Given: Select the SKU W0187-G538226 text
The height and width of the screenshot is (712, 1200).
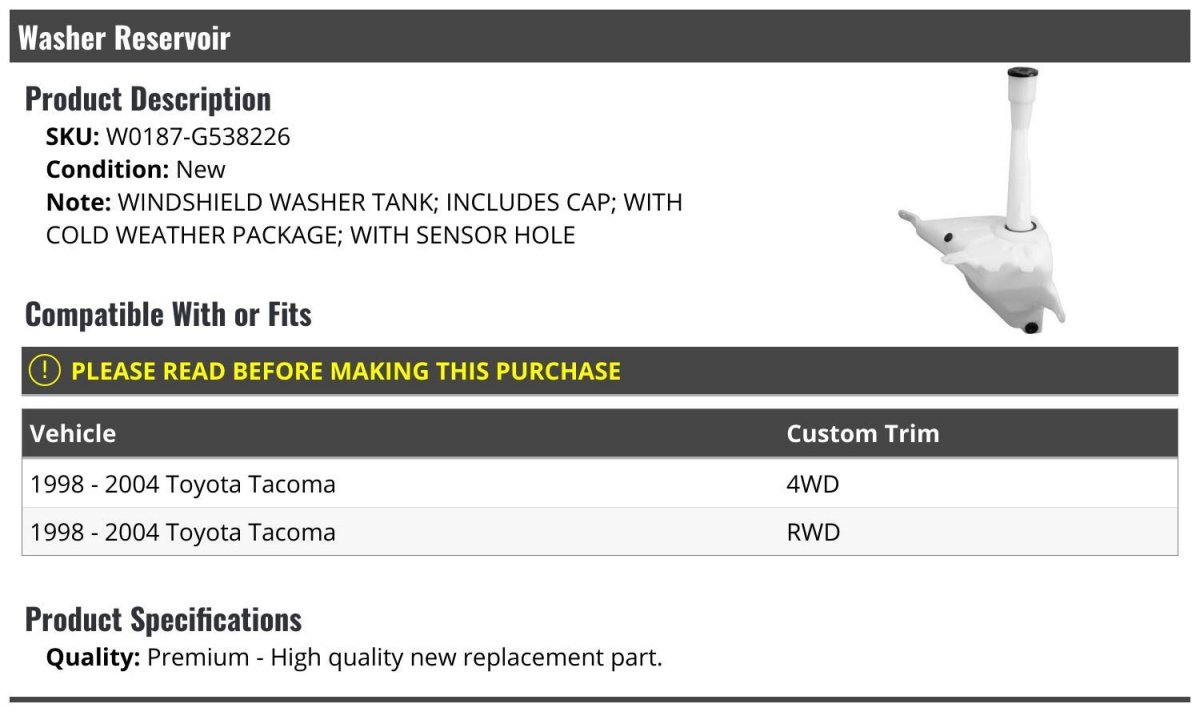Looking at the screenshot, I should [x=168, y=136].
